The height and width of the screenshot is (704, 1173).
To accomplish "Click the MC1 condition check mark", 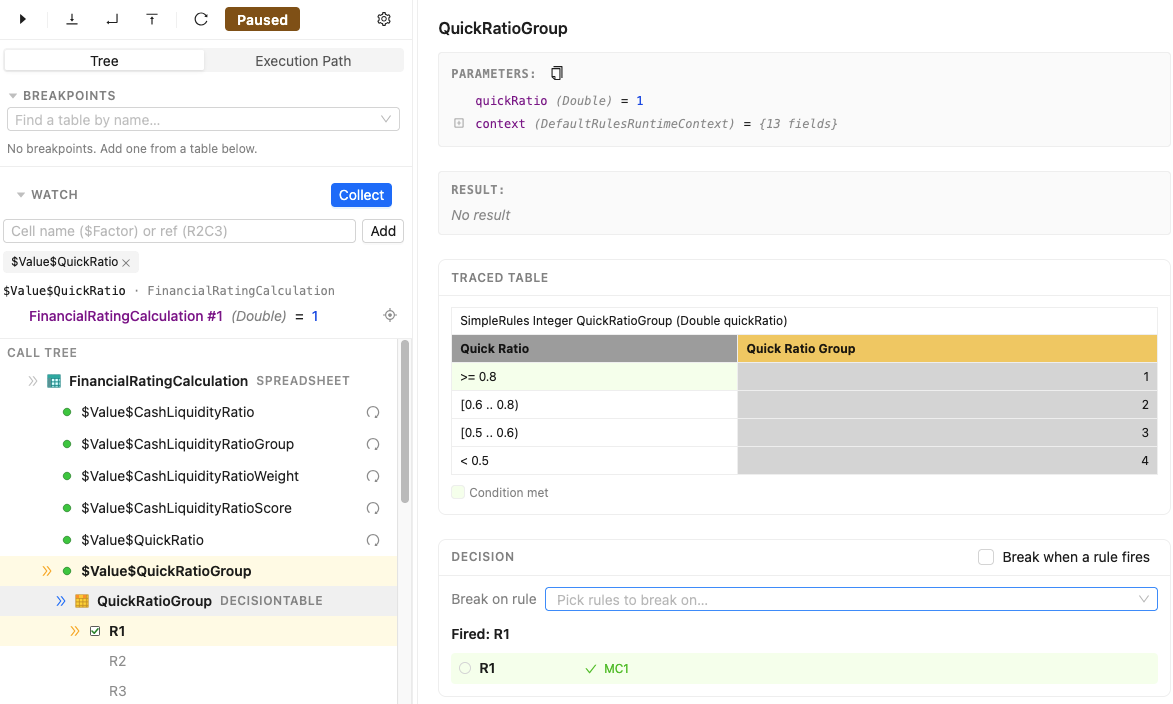I will pyautogui.click(x=591, y=669).
